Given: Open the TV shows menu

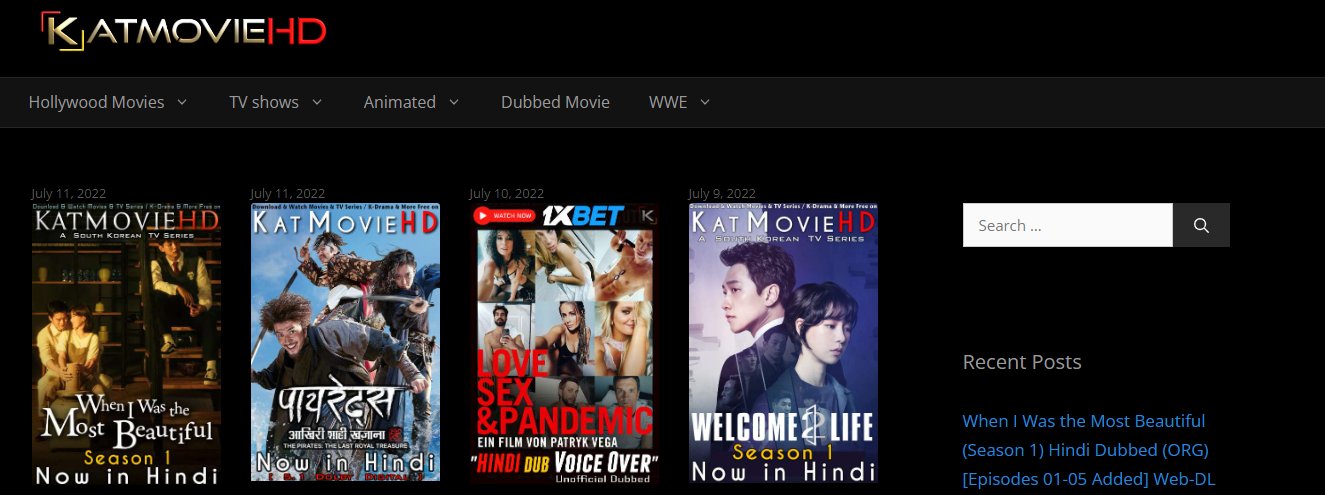Looking at the screenshot, I should (264, 102).
